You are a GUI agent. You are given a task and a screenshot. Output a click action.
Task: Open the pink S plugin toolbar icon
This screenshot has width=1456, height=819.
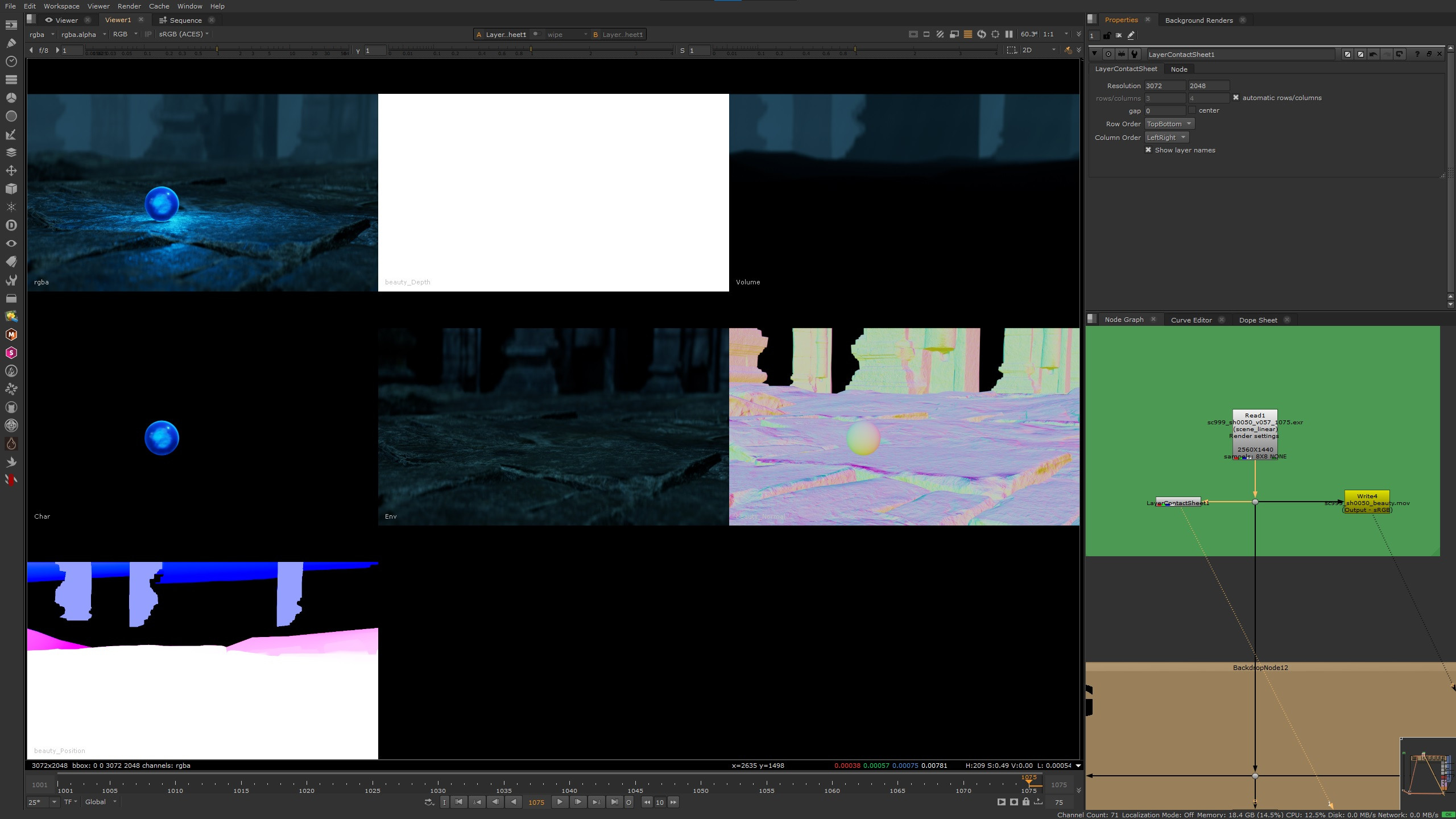(x=11, y=353)
